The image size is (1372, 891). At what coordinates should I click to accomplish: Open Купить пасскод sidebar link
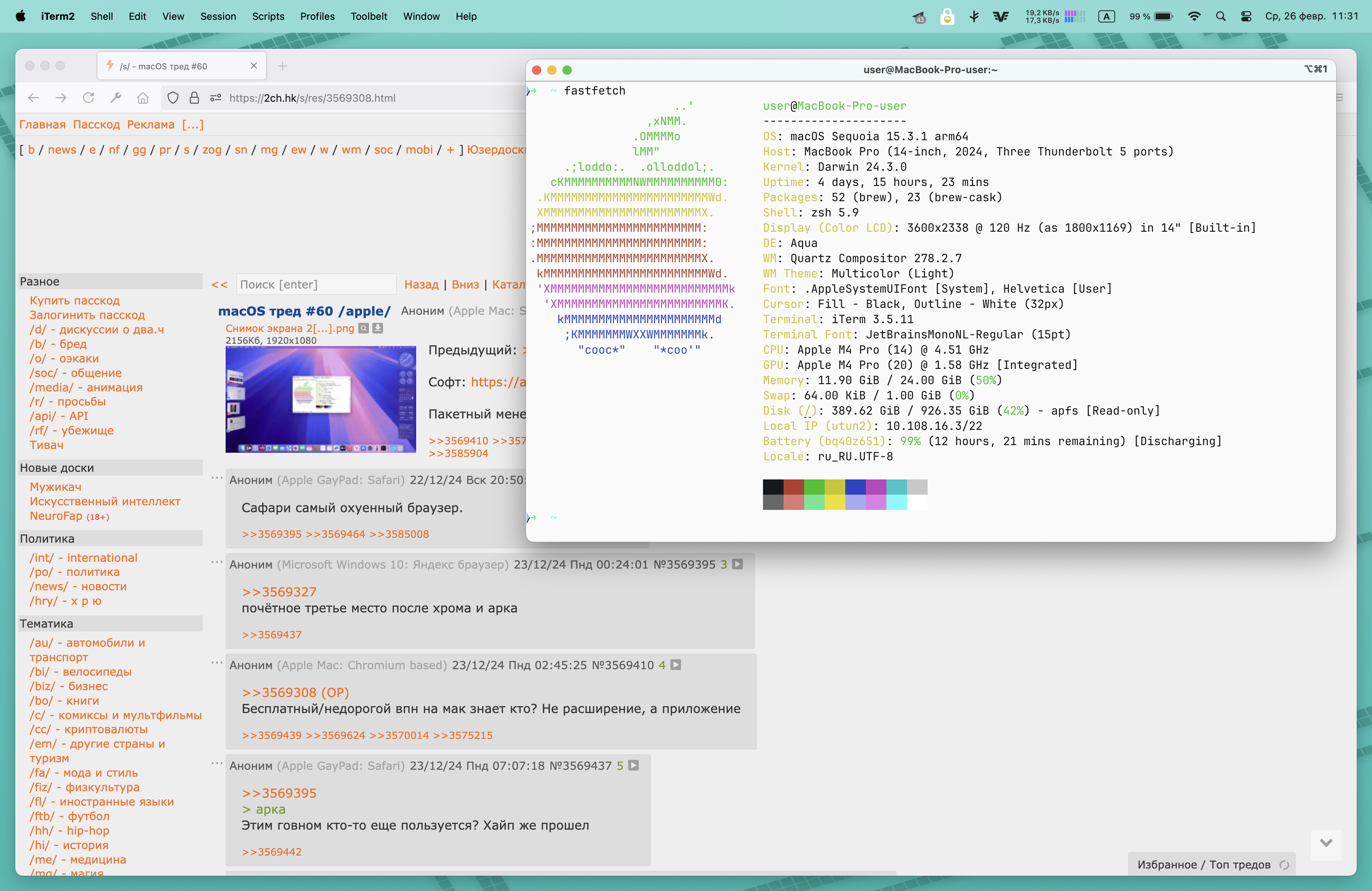(75, 300)
